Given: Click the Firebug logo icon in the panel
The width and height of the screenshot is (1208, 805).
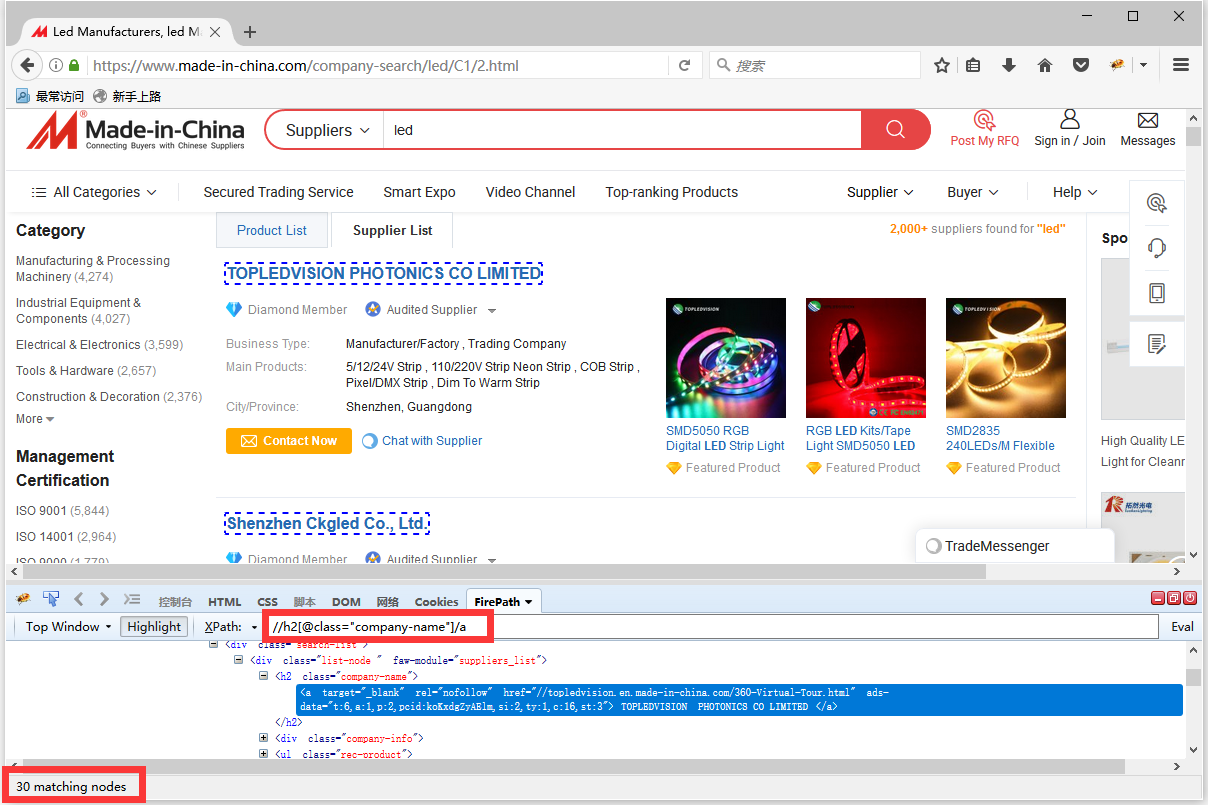Looking at the screenshot, I should pyautogui.click(x=23, y=600).
